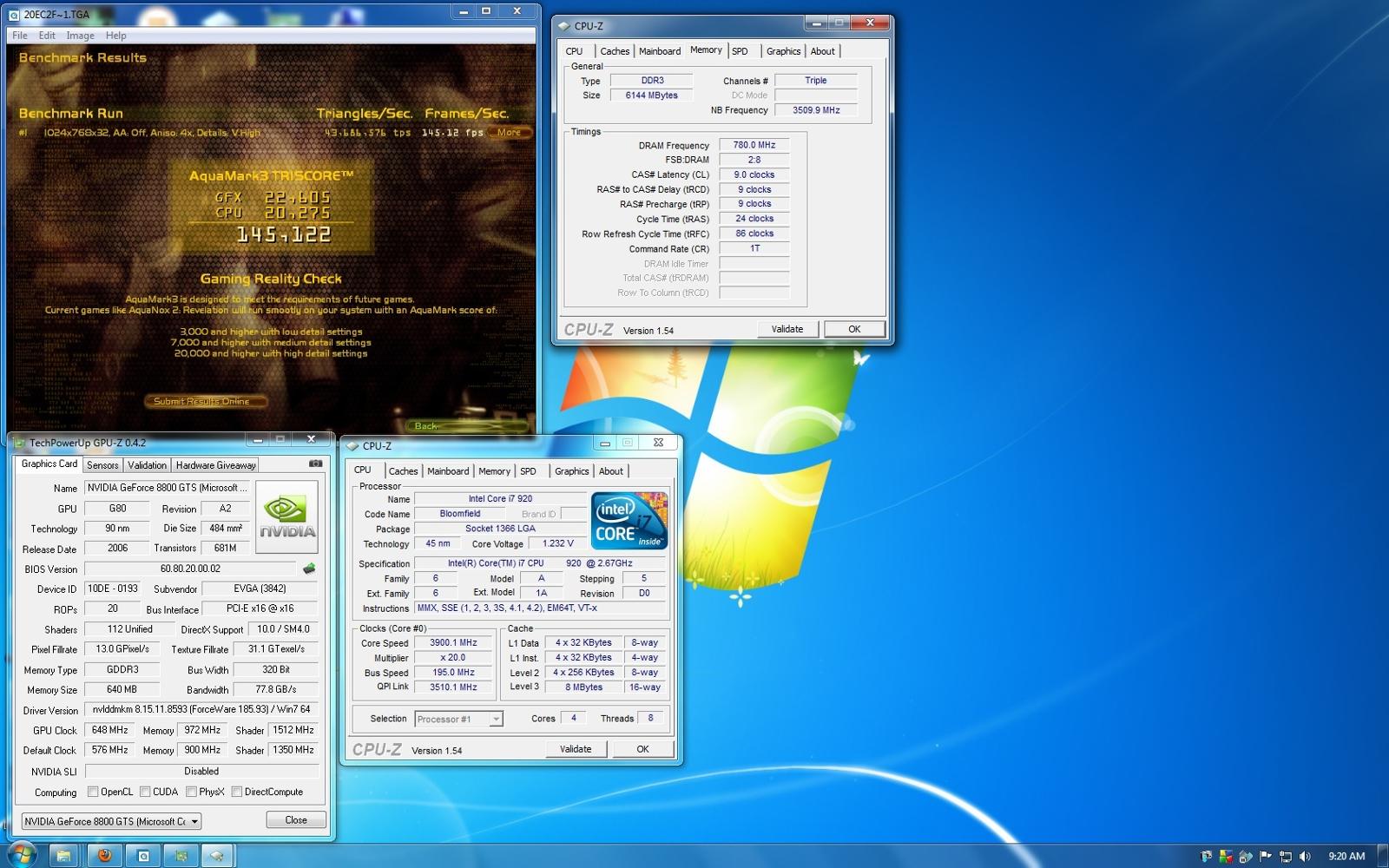This screenshot has height=868, width=1389.
Task: Click the Intel Core i7 920 name field
Action: (500, 499)
